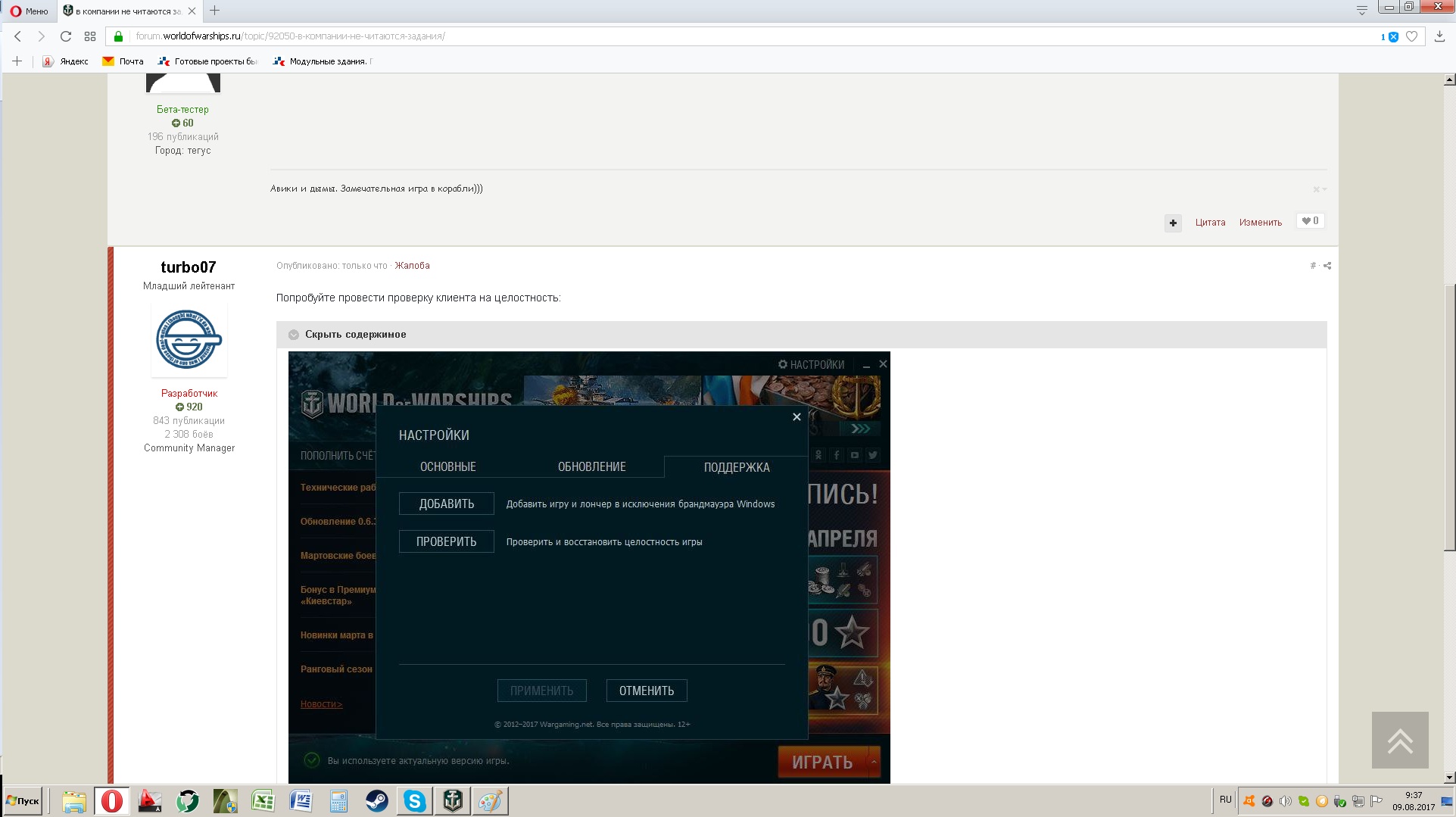1456x817 pixels.
Task: Open the system tray volume icon
Action: coord(1285,801)
